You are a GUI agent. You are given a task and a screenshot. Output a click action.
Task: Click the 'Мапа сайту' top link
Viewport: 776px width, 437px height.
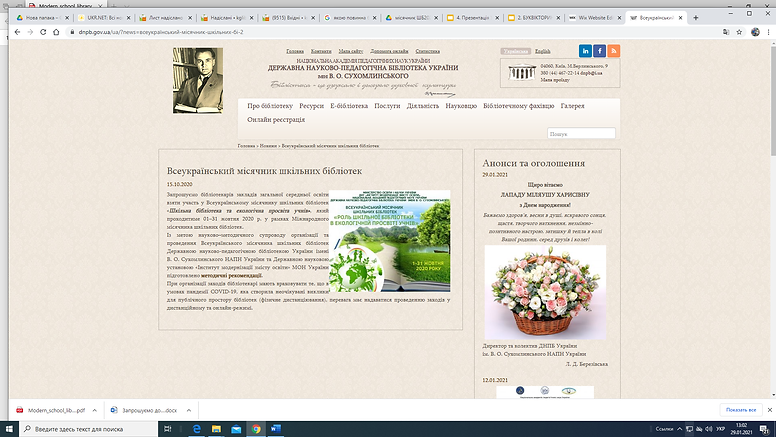(x=351, y=51)
